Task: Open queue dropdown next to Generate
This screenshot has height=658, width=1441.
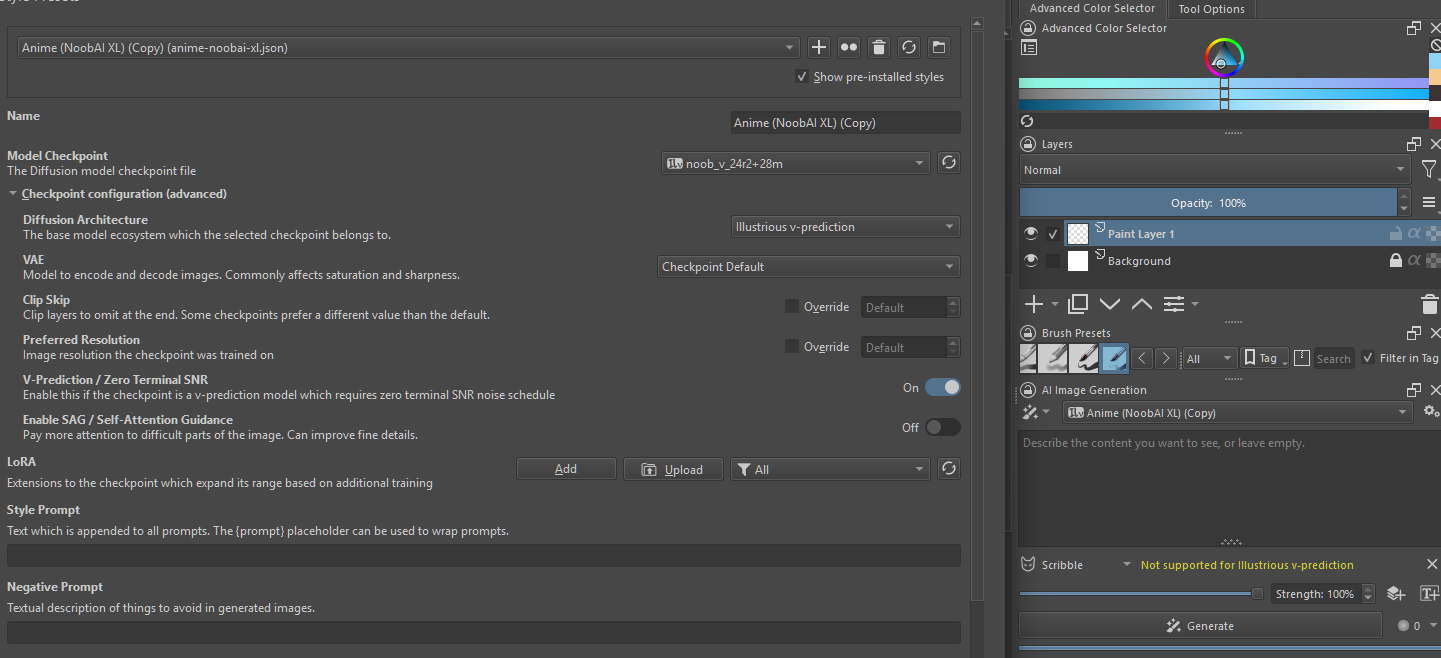Action: point(1418,626)
